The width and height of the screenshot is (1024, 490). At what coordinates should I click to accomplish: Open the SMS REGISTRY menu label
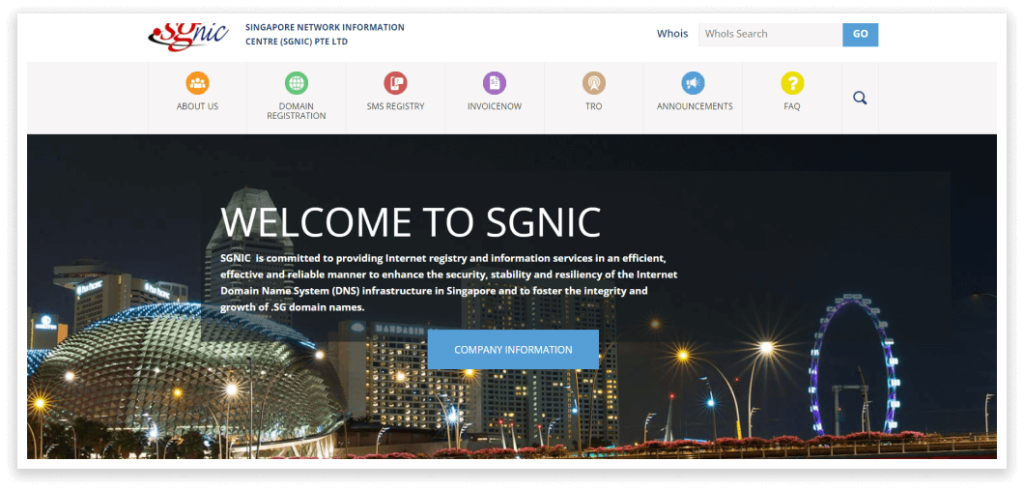click(x=395, y=106)
